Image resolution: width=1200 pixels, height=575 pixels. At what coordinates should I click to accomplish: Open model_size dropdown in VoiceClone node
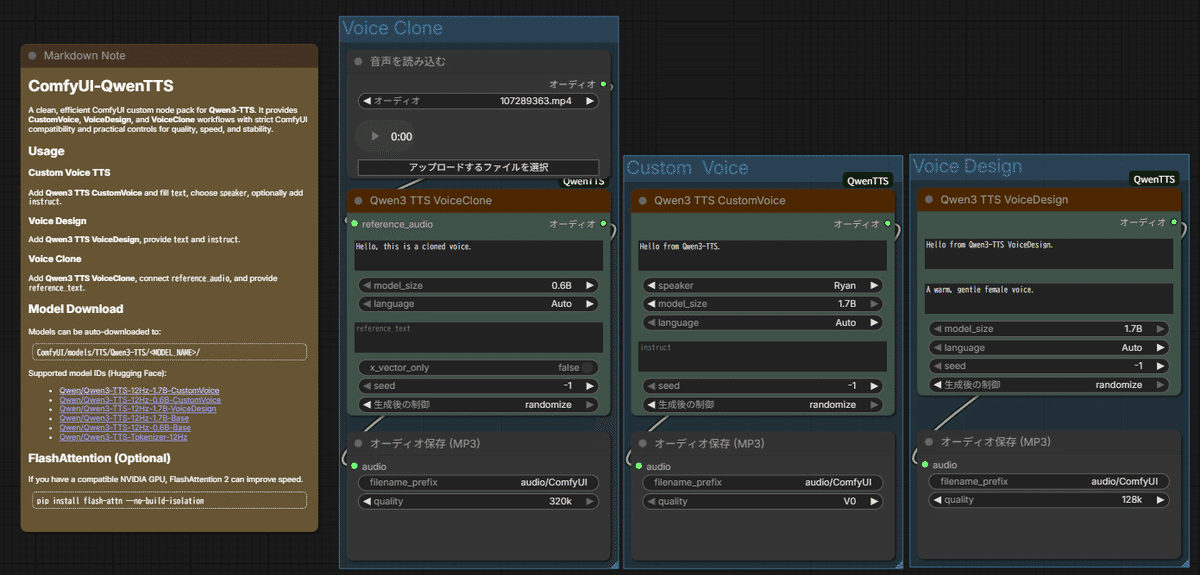pos(478,285)
